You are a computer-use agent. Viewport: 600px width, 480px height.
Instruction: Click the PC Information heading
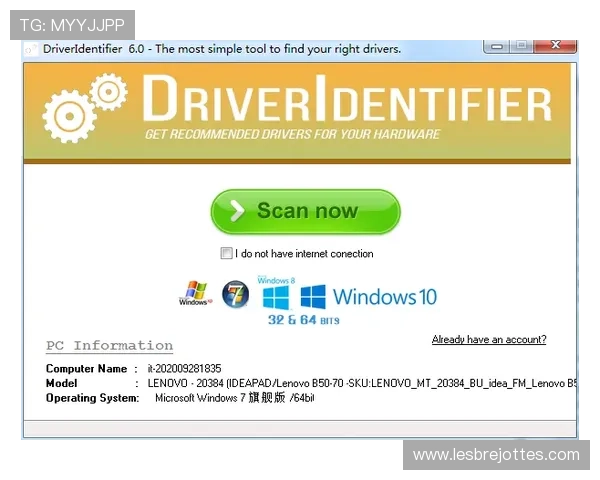pyautogui.click(x=109, y=346)
